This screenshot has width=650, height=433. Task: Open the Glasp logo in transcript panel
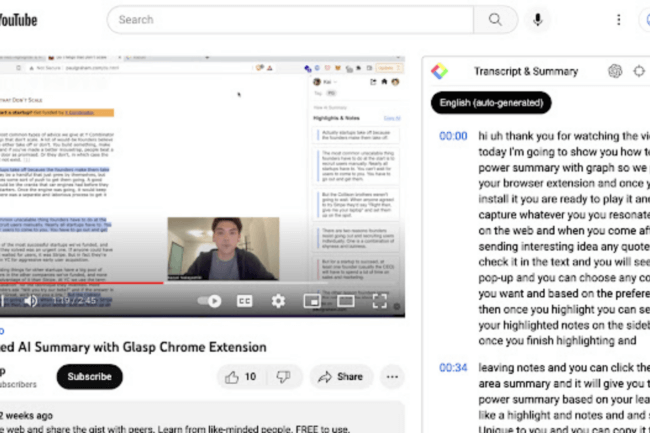click(x=439, y=71)
